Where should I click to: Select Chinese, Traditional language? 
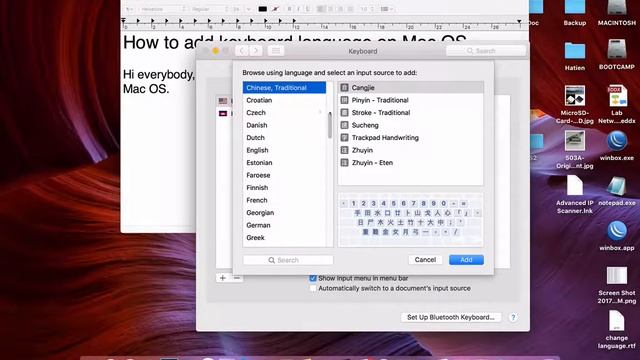284,88
